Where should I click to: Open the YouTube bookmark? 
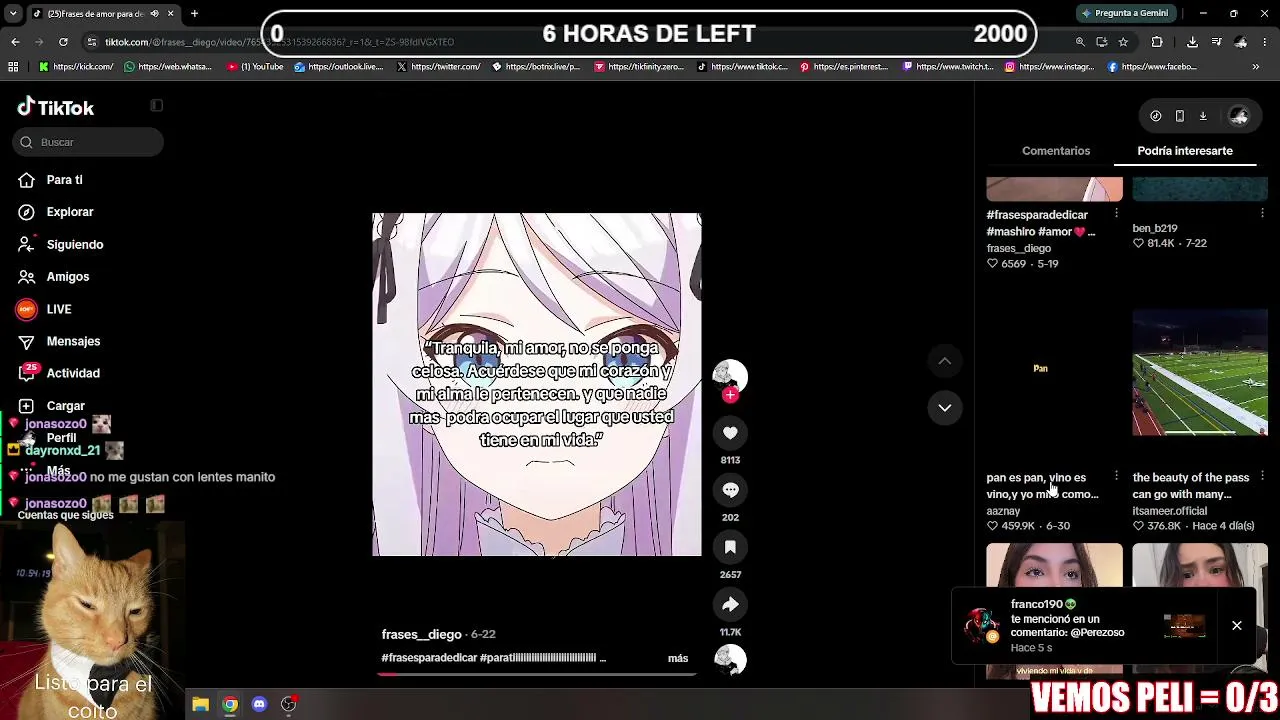[255, 67]
